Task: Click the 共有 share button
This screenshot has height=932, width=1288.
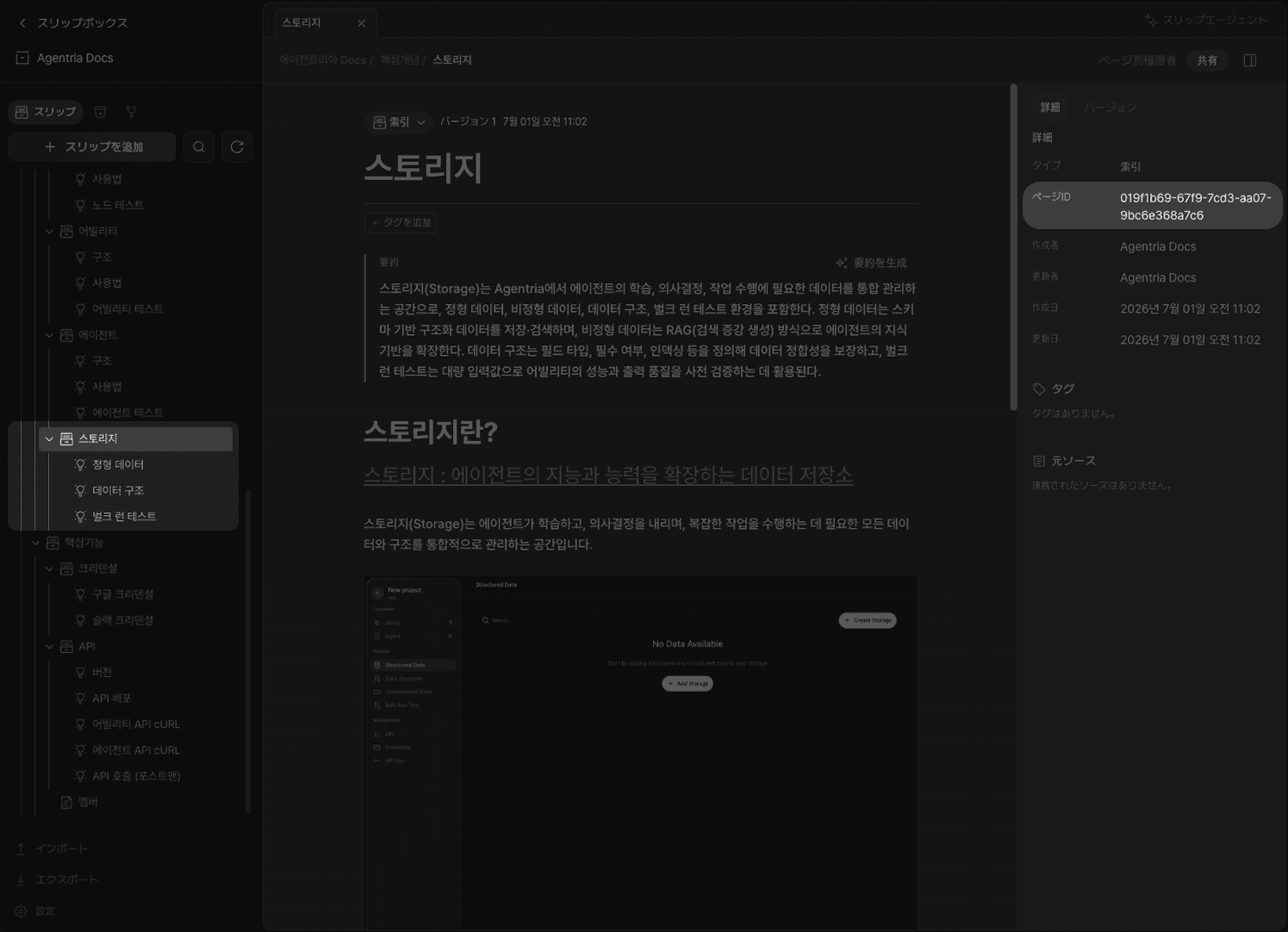Action: tap(1207, 60)
